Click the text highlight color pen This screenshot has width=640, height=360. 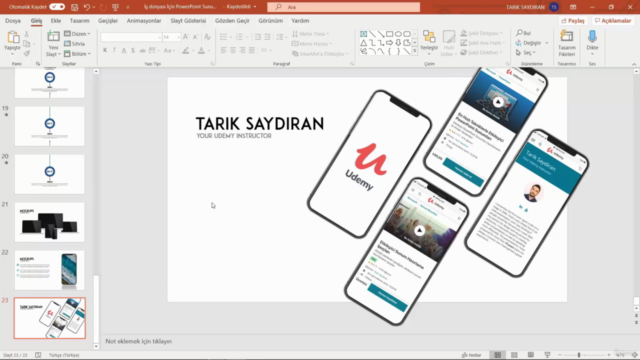pos(186,50)
